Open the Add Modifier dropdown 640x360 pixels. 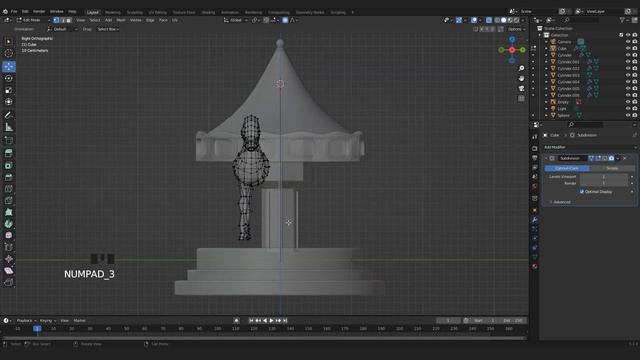(x=589, y=147)
